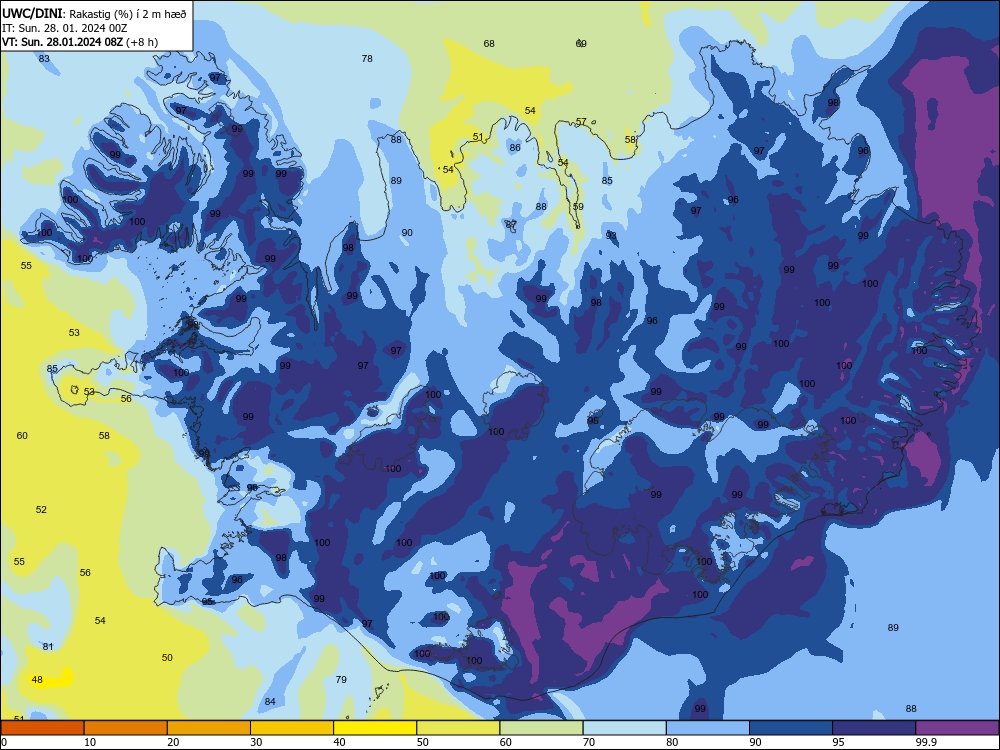The image size is (1000, 750).
Task: Click the legend tick label '99.9'
Action: point(925,742)
